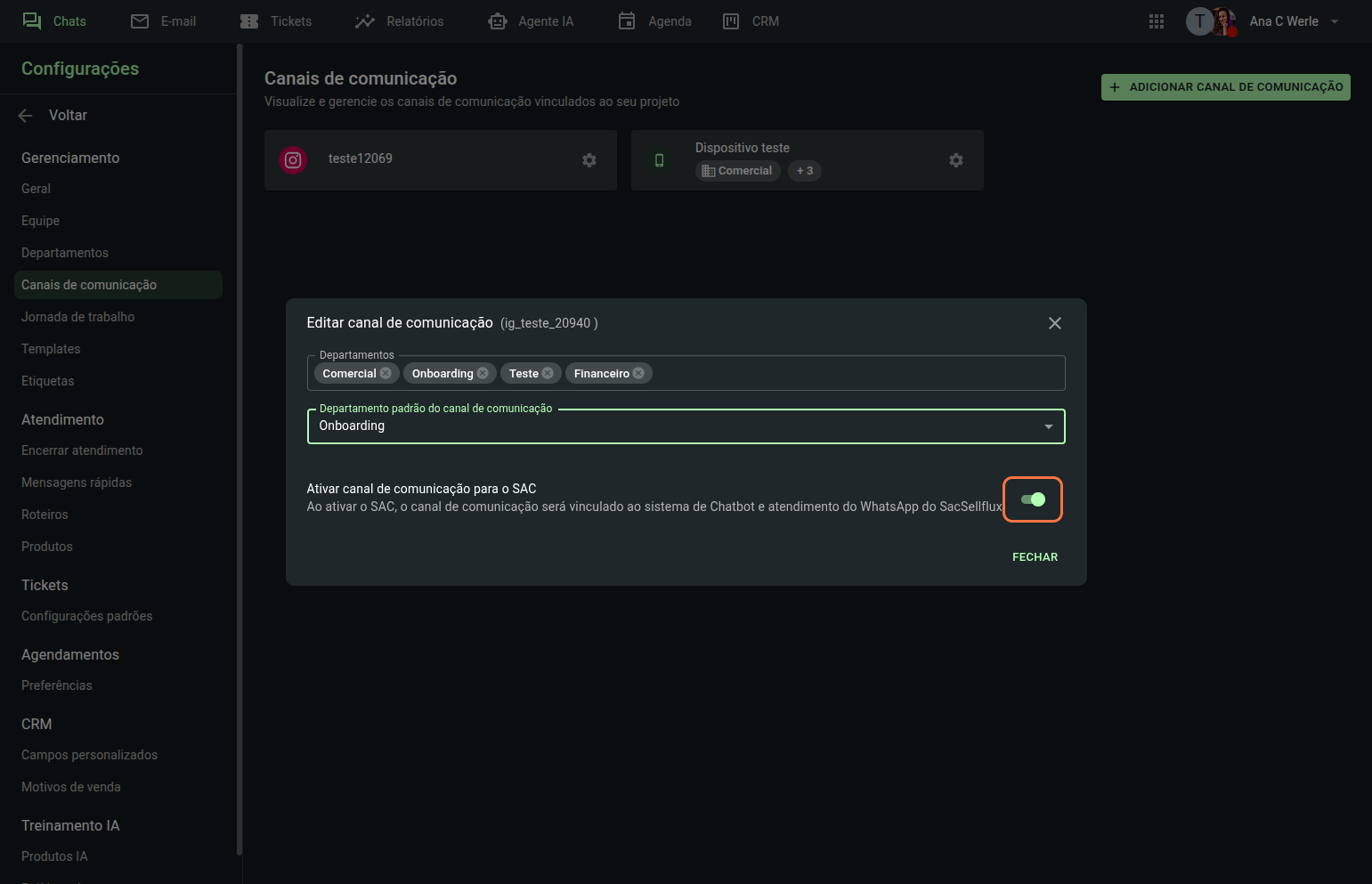Open the Agente IA menu

coord(532,21)
